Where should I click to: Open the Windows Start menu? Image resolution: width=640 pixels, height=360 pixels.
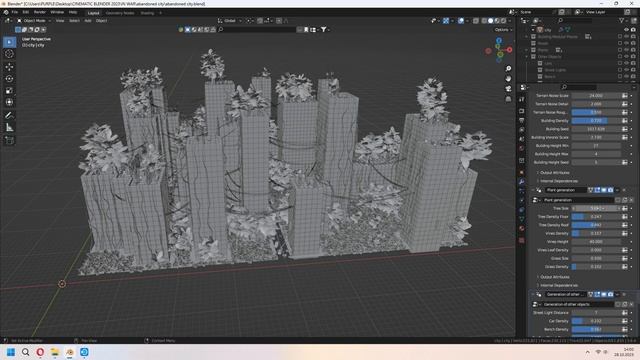(11, 352)
